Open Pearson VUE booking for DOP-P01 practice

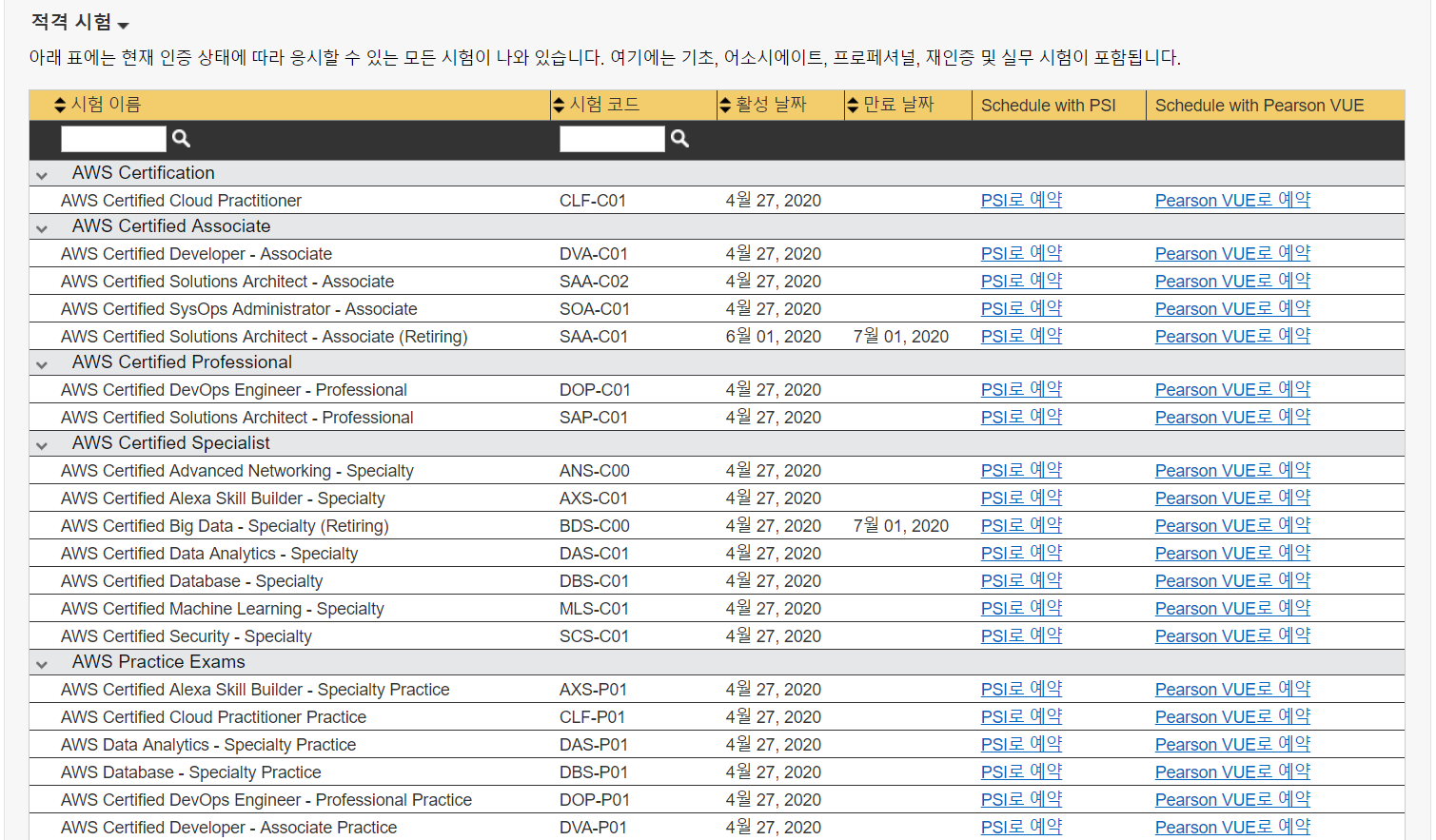pyautogui.click(x=1232, y=799)
